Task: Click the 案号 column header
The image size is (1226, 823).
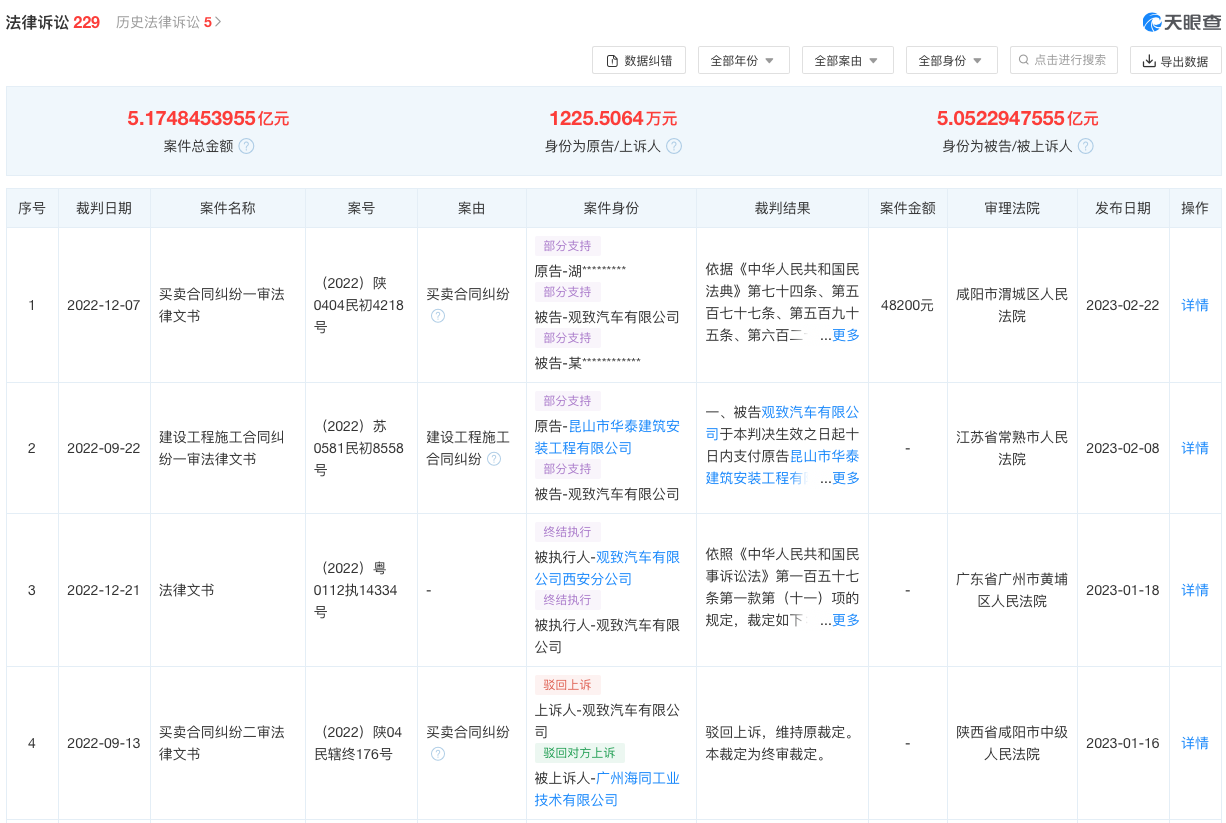Action: (x=361, y=208)
